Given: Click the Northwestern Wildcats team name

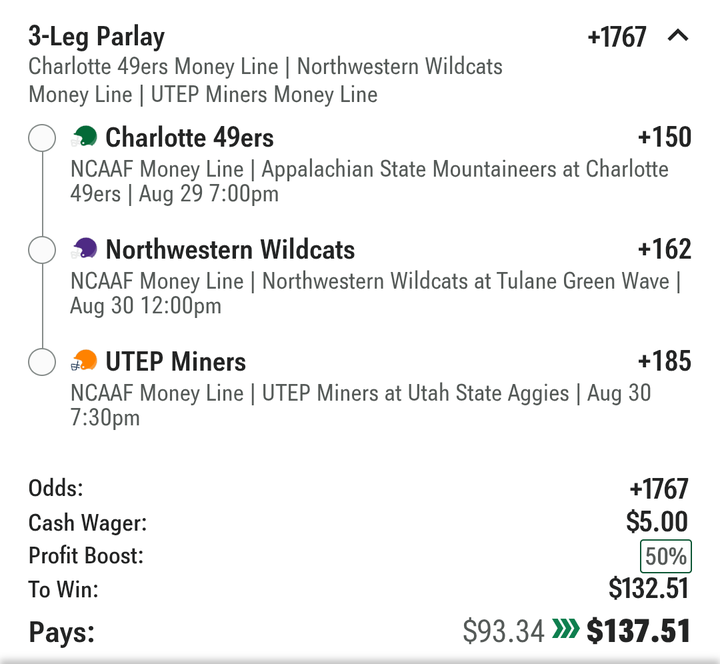Looking at the screenshot, I should pos(230,249).
